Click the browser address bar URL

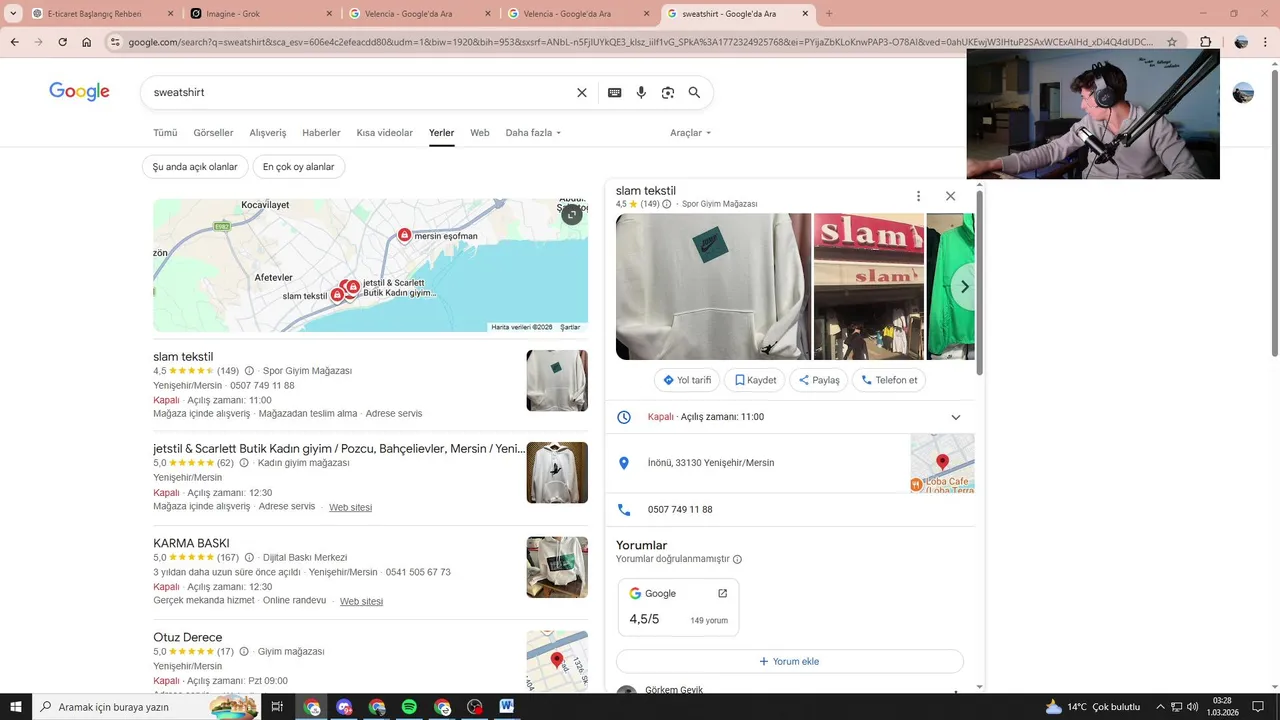[640, 42]
